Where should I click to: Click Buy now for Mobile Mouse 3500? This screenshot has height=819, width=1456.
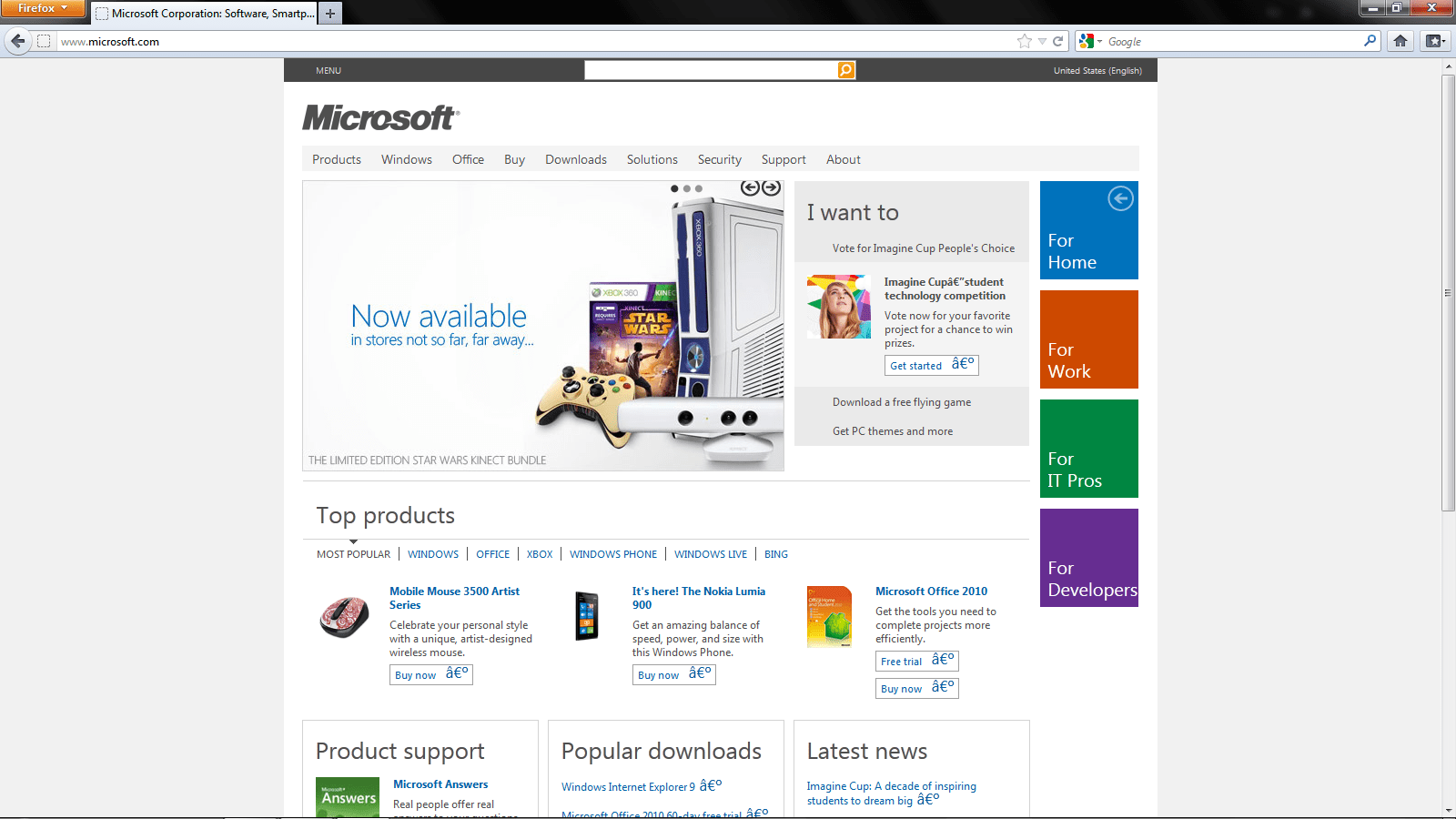(431, 674)
